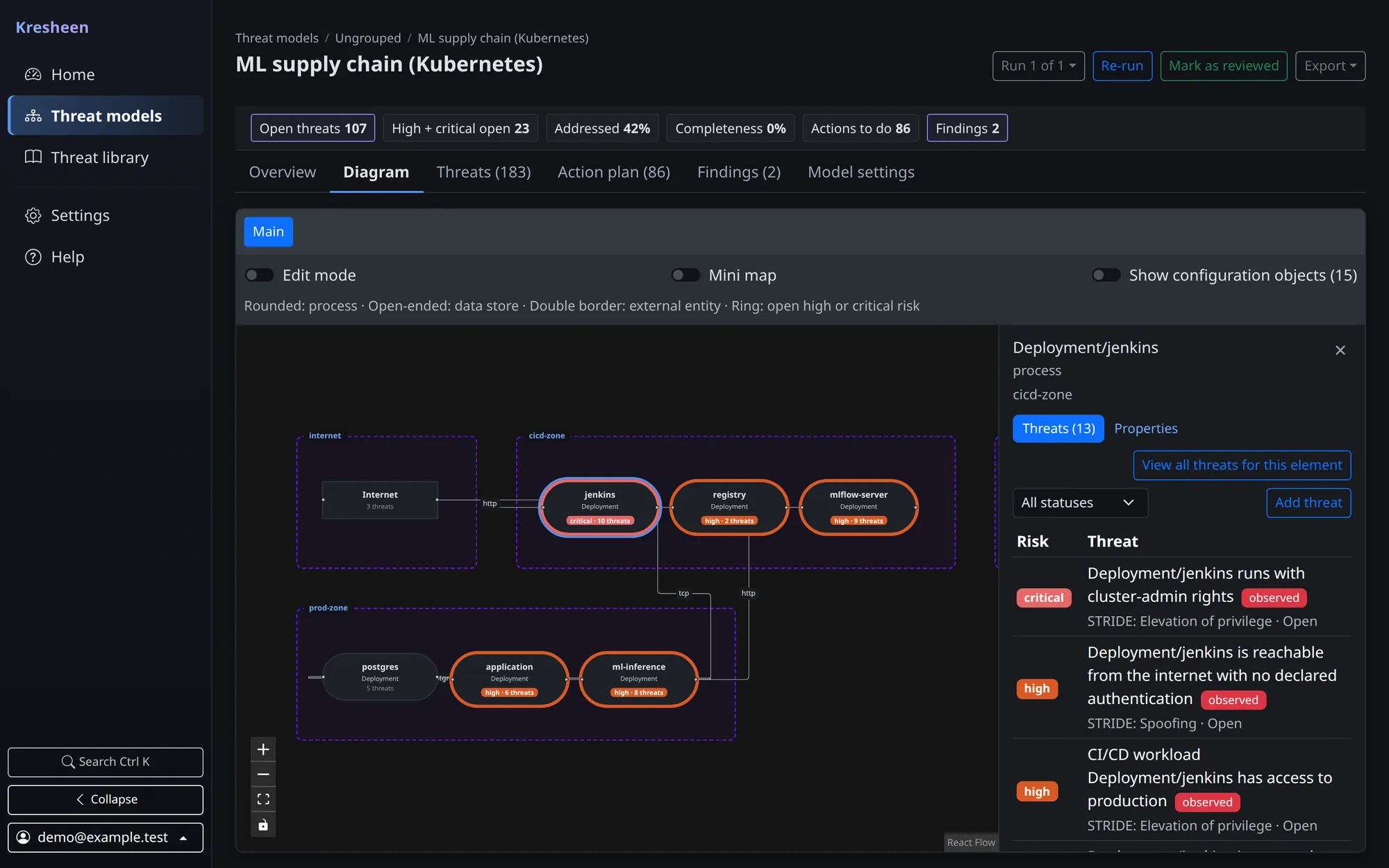The image size is (1389, 868).
Task: Go to the Model settings tab
Action: [x=861, y=172]
